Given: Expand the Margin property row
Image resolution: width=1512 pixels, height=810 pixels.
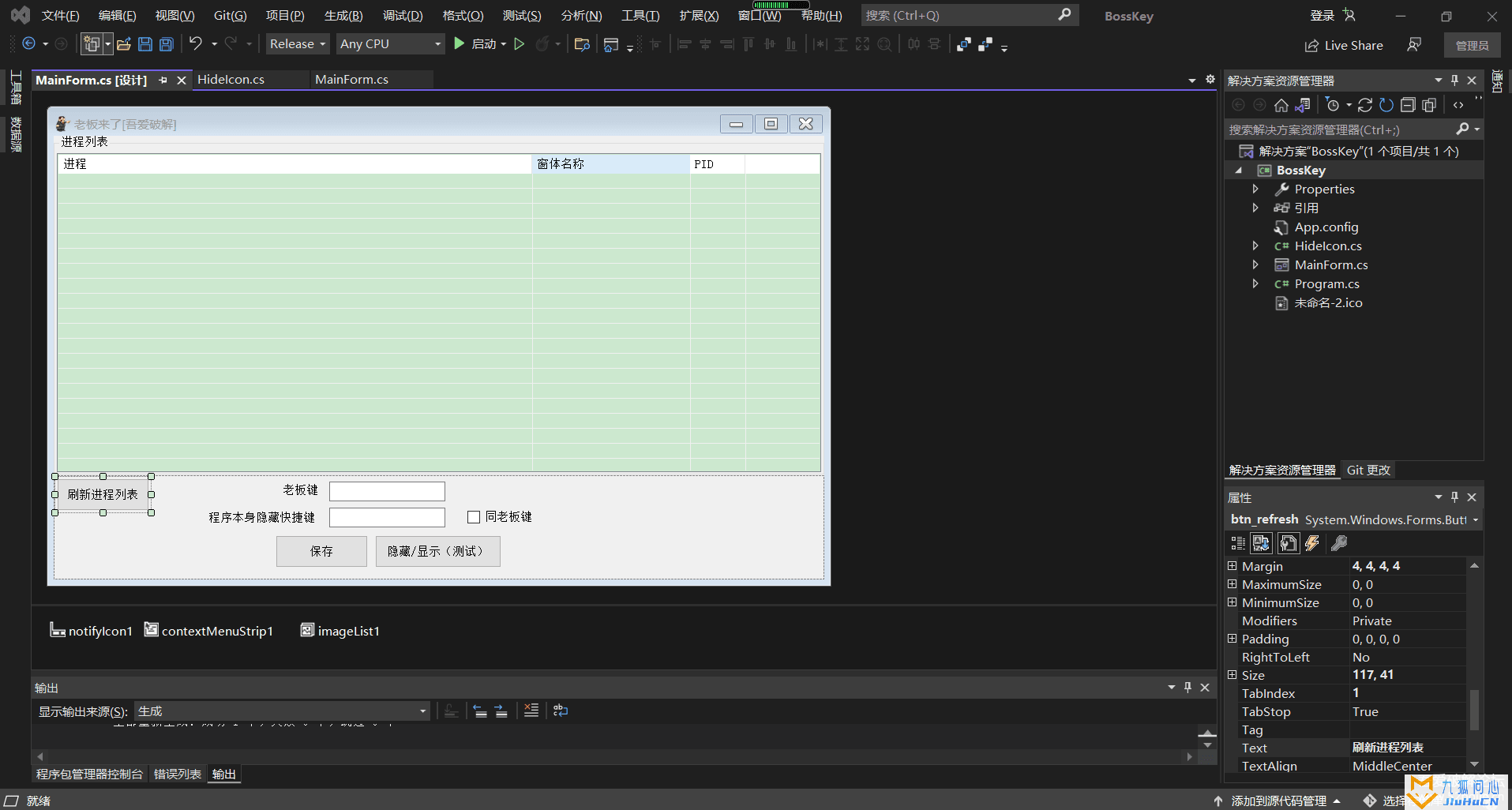Looking at the screenshot, I should 1232,566.
